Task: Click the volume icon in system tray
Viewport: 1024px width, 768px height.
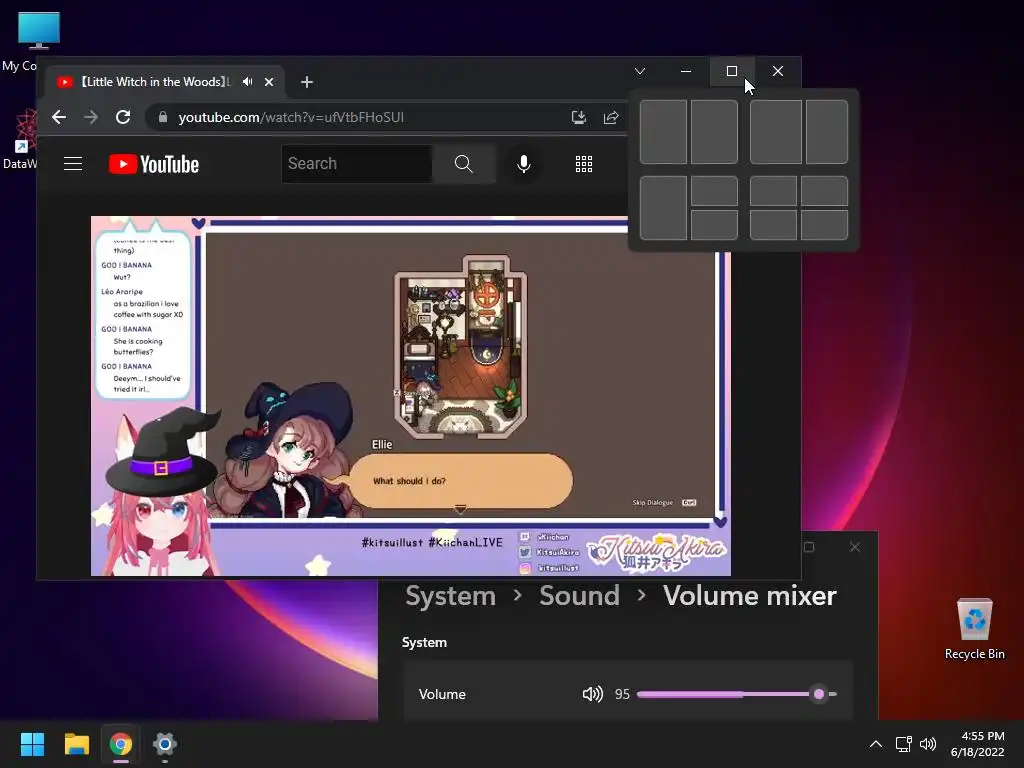Action: tap(928, 744)
